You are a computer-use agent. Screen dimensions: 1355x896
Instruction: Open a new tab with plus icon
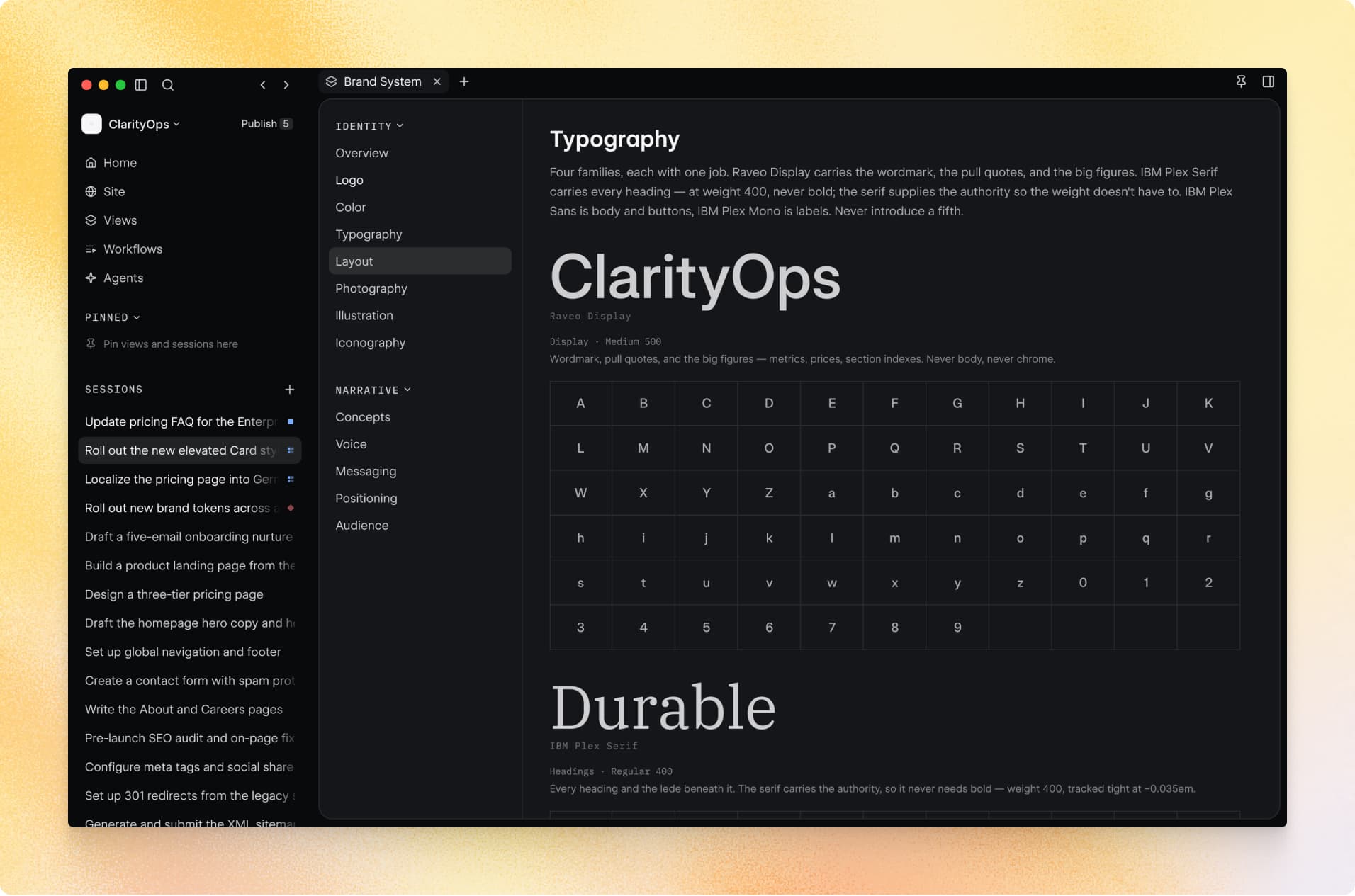[464, 81]
